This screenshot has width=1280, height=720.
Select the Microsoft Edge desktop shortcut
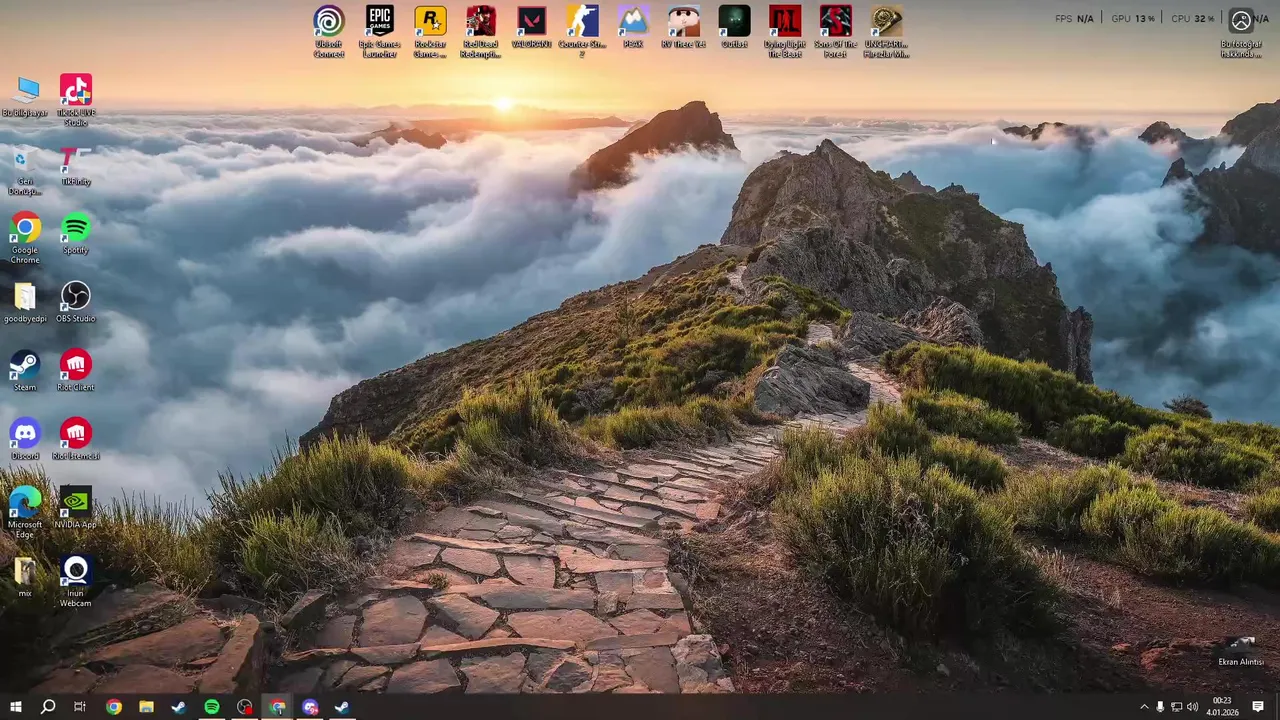point(25,513)
